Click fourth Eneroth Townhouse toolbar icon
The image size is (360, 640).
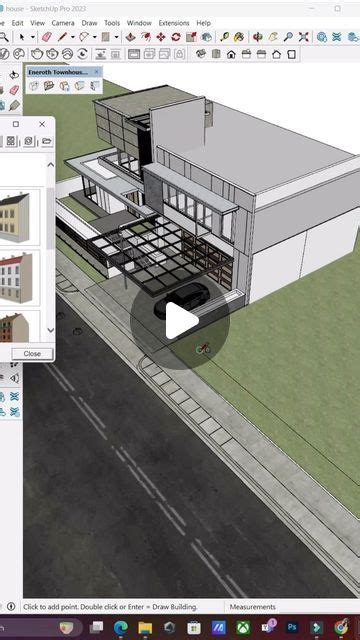[x=80, y=86]
